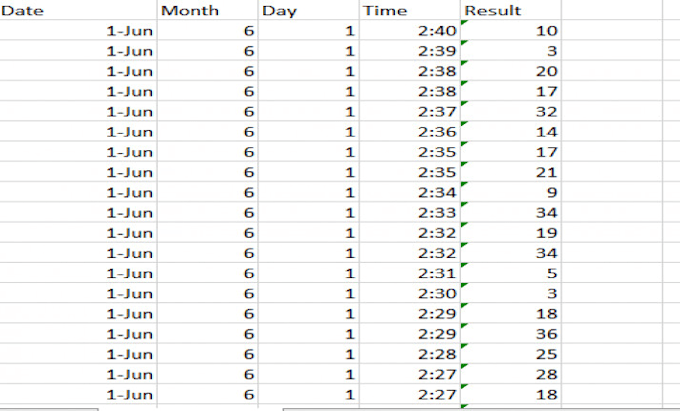This screenshot has height=411, width=680.
Task: Select the Time column header cell
Action: (409, 10)
